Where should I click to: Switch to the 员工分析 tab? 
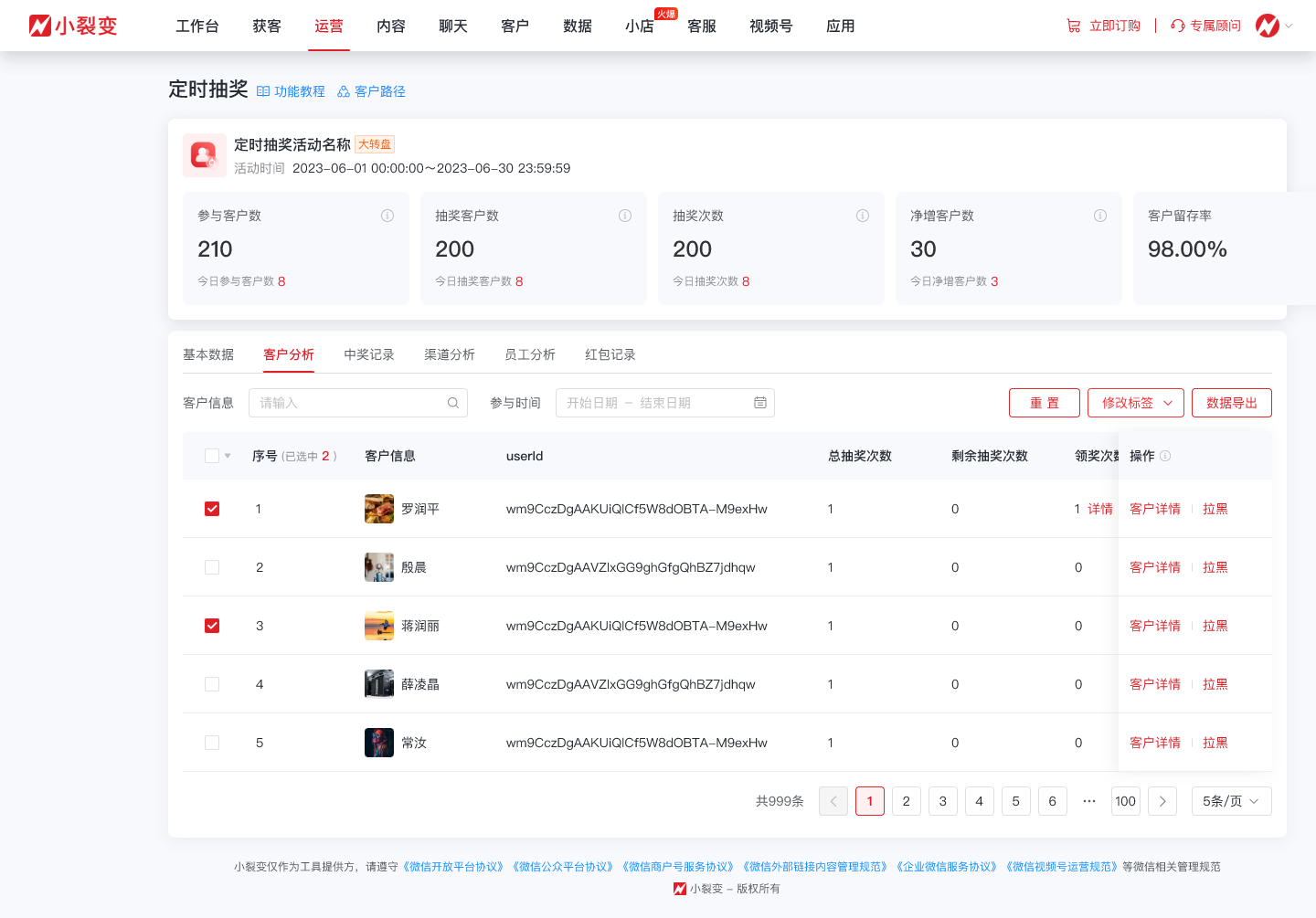click(530, 354)
